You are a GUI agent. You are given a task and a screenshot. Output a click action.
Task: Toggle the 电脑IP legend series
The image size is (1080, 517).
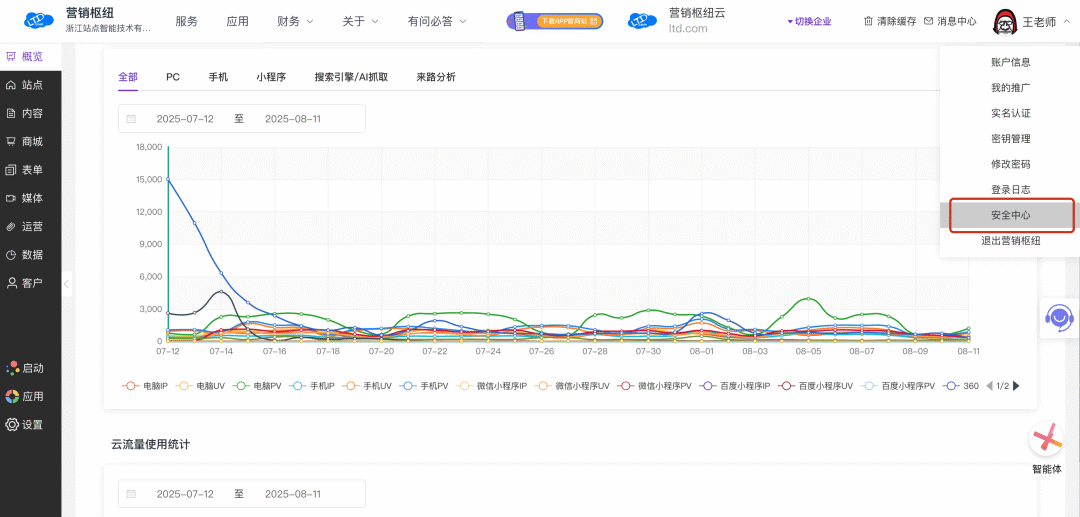[146, 386]
